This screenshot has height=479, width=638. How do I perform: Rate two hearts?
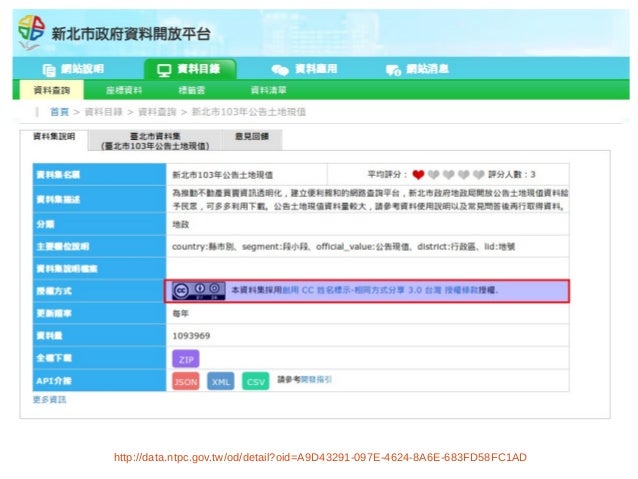point(433,175)
